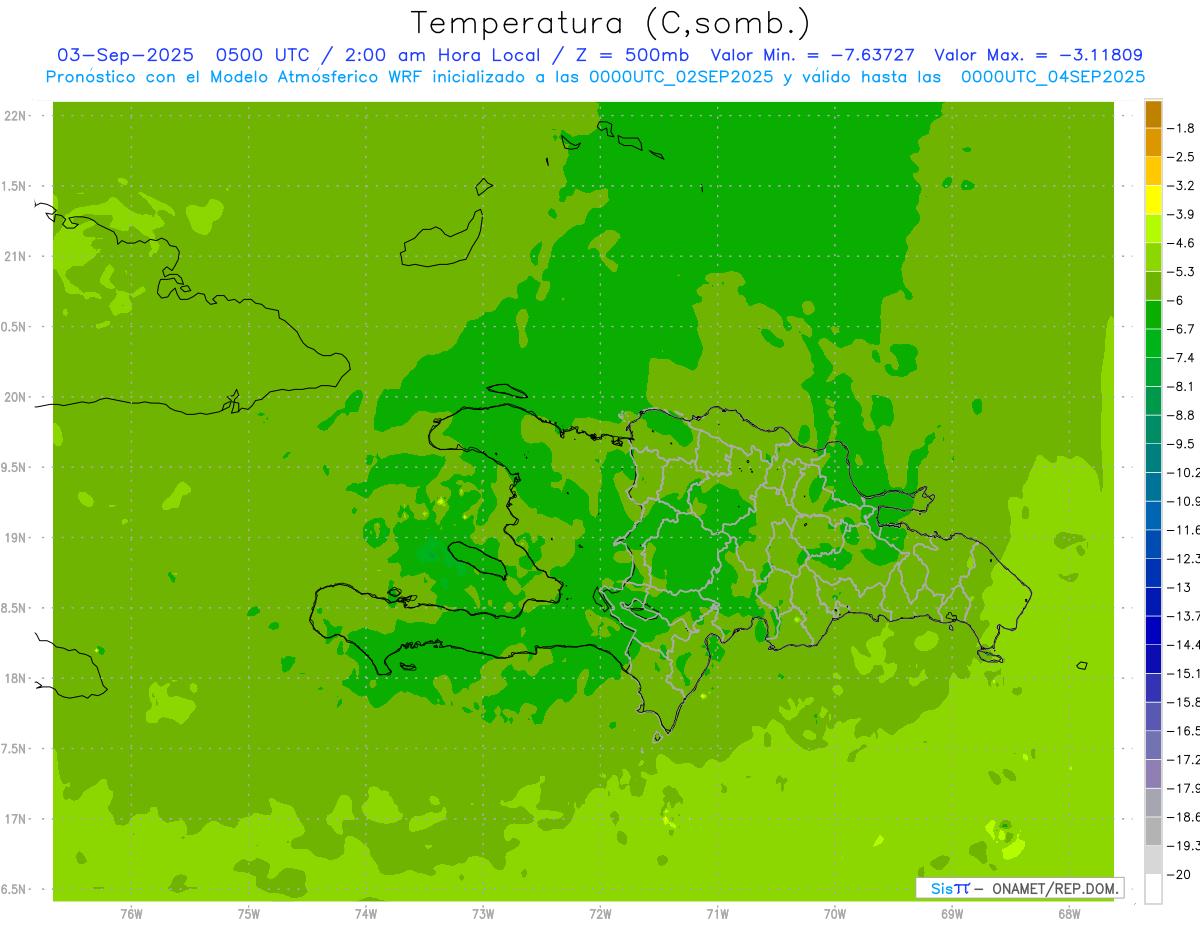Image resolution: width=1200 pixels, height=927 pixels.
Task: Select the '0000UTC_02SEP2025' initialization text
Action: 680,76
